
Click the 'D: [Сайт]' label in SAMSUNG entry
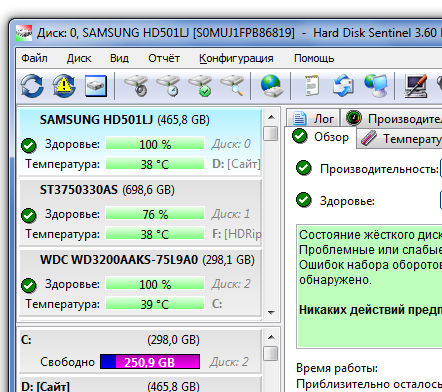(x=236, y=164)
